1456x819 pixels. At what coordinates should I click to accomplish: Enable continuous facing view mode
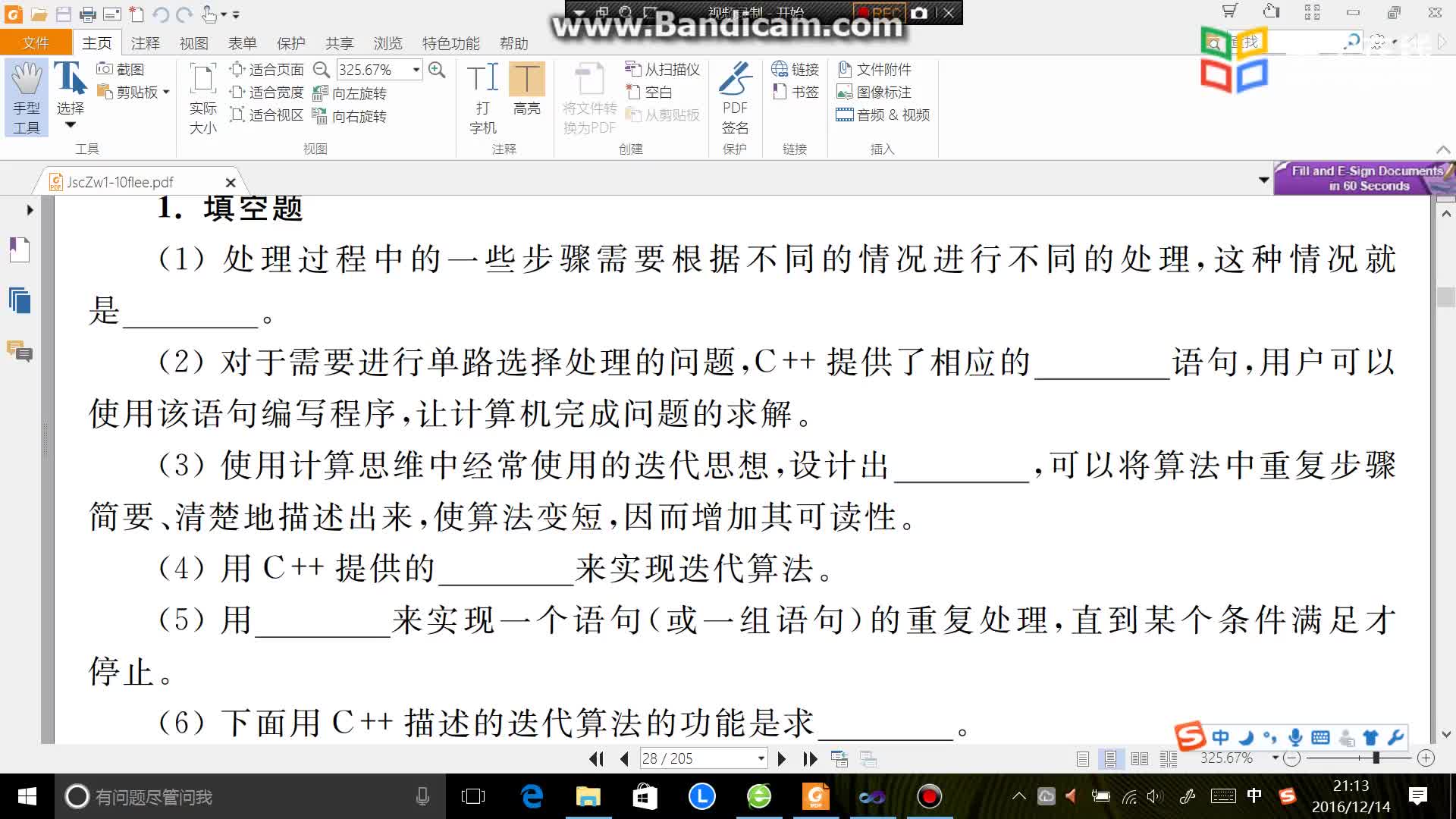click(1169, 758)
